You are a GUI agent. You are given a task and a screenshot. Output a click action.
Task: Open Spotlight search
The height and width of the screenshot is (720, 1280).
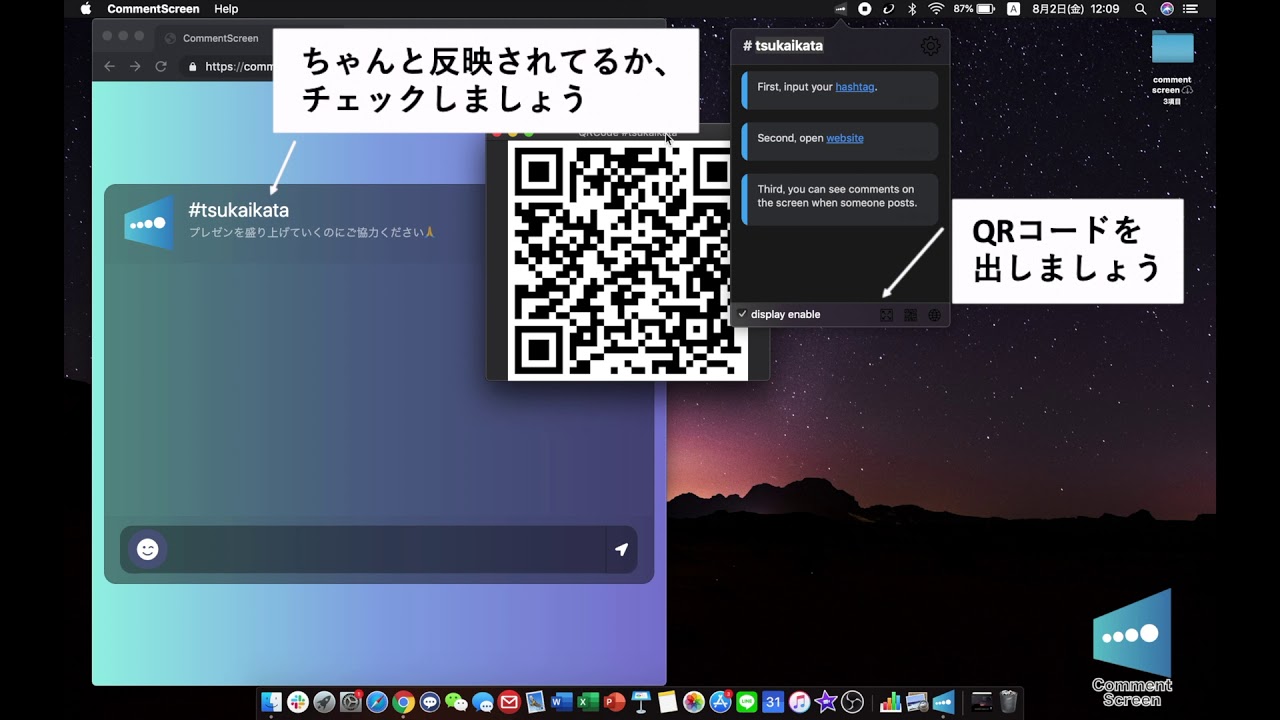point(1141,9)
